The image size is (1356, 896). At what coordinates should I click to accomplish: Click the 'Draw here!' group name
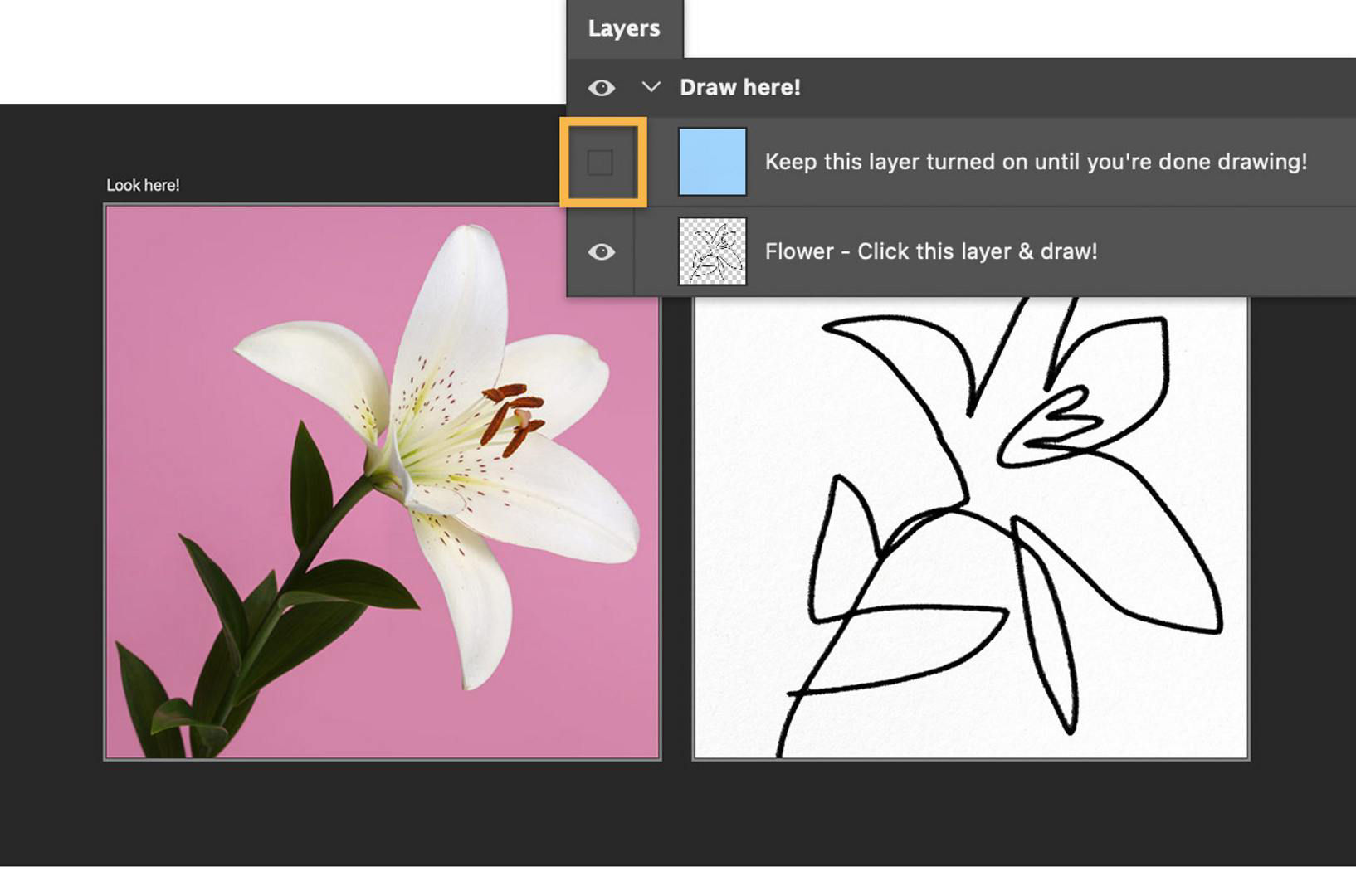point(741,87)
